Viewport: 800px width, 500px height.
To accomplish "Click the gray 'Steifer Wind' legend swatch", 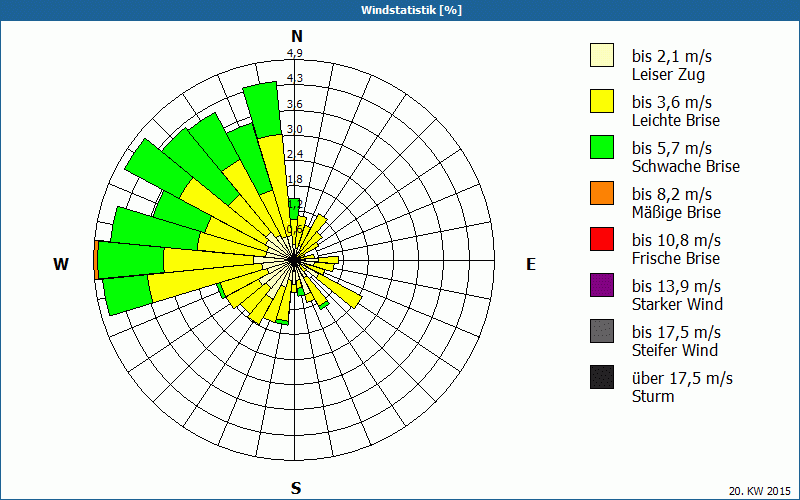I will [x=601, y=331].
